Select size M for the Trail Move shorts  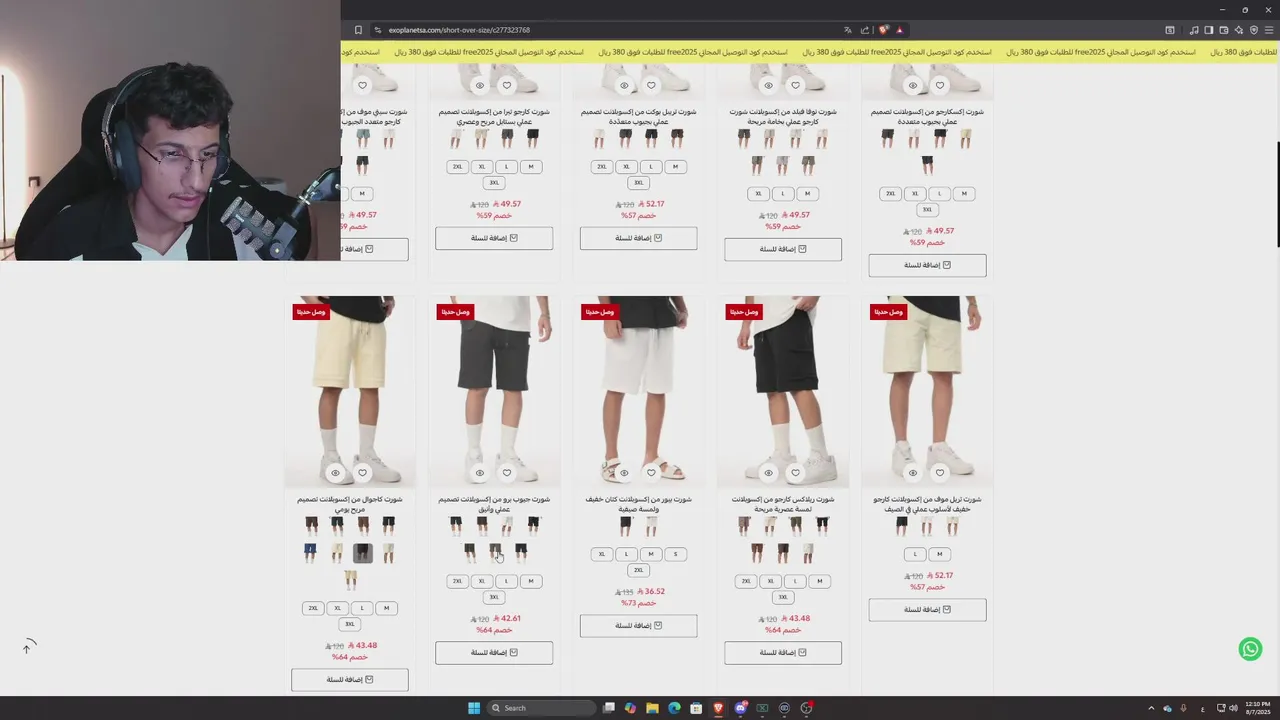click(939, 554)
